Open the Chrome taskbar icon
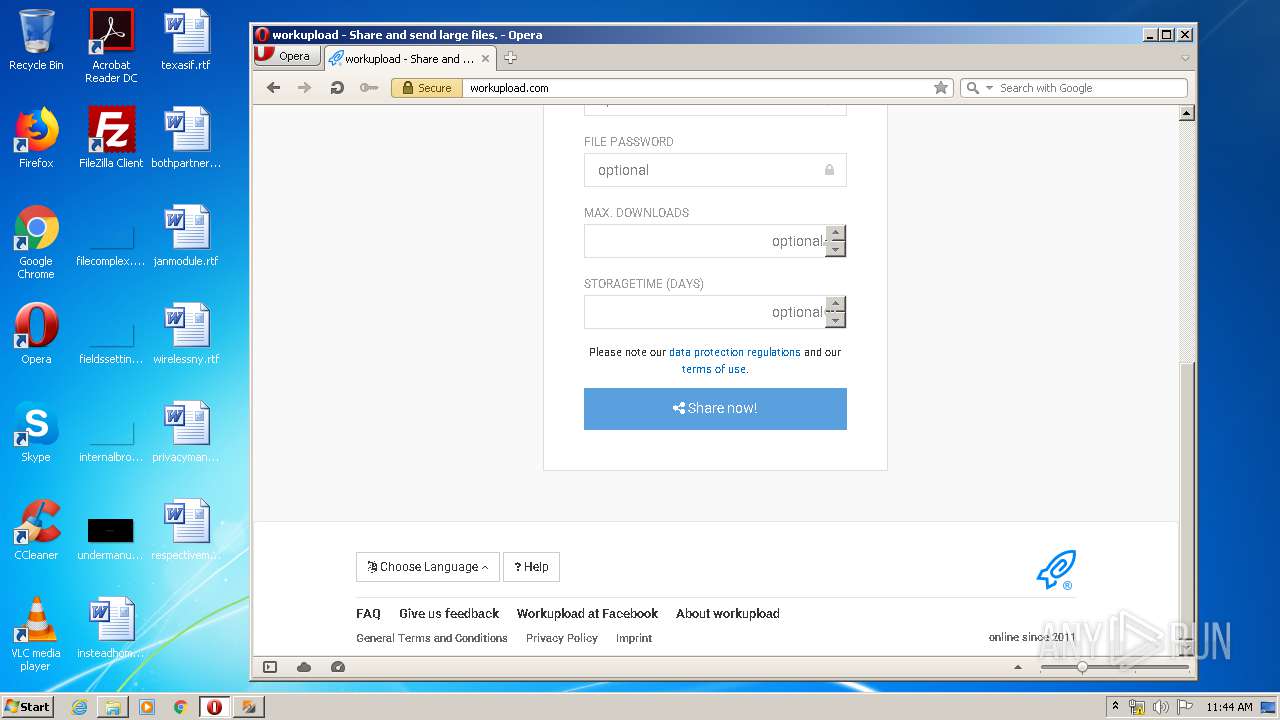 point(180,707)
